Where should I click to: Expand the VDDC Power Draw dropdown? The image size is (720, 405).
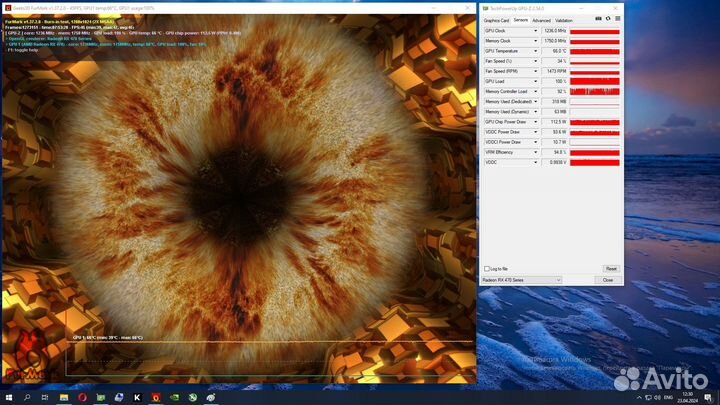[x=535, y=132]
